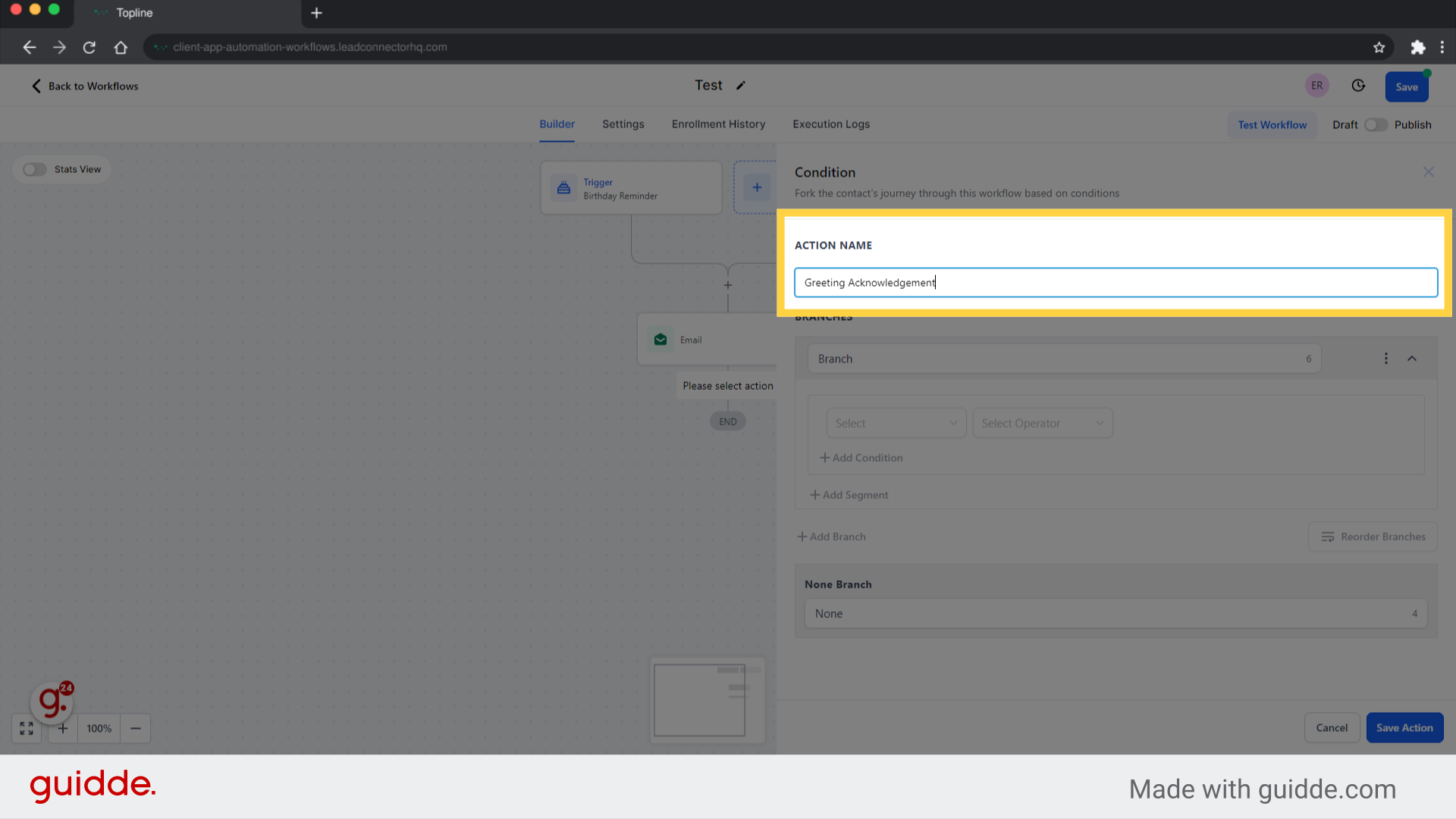Toggle the Stats View switch
The height and width of the screenshot is (819, 1456).
(35, 169)
